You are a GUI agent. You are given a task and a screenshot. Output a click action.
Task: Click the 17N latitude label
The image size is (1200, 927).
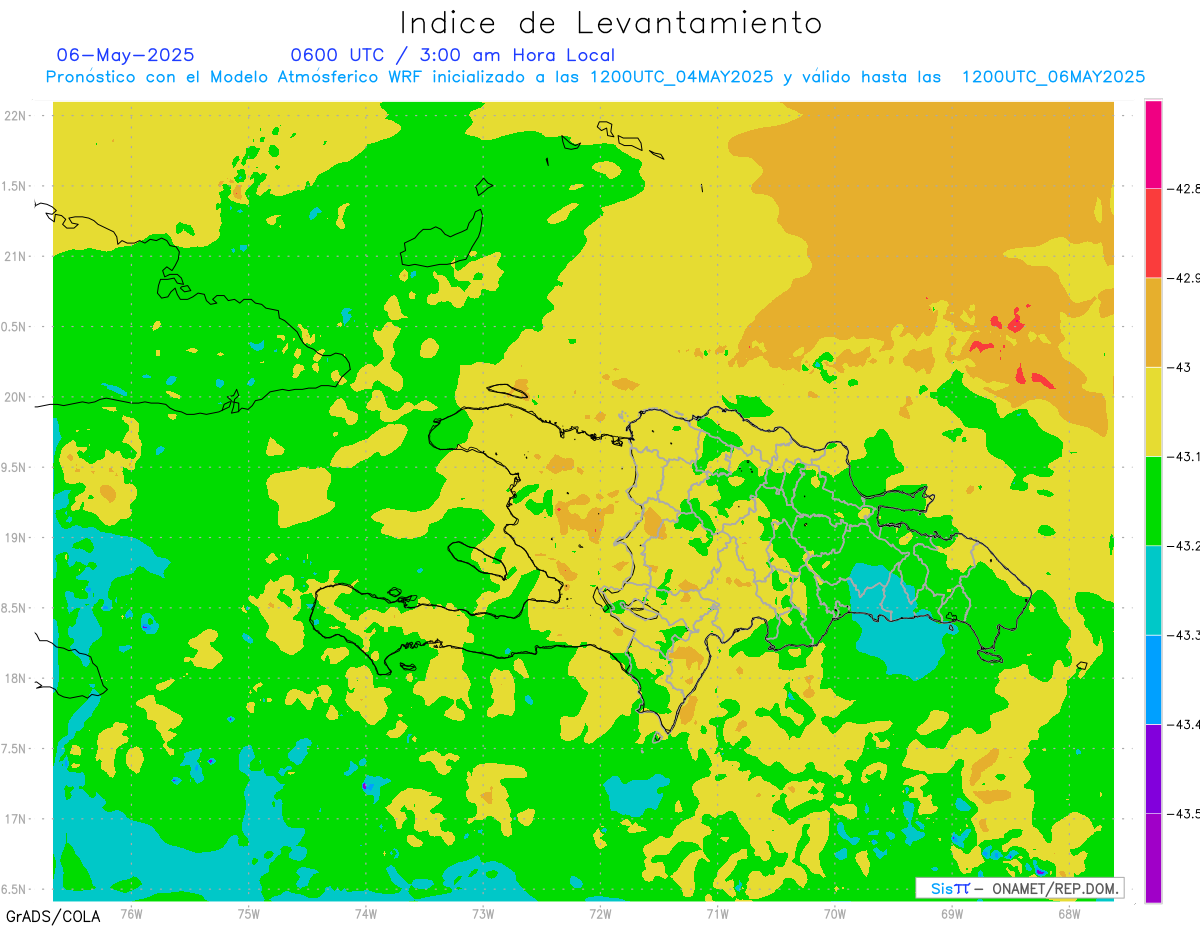pos(14,819)
